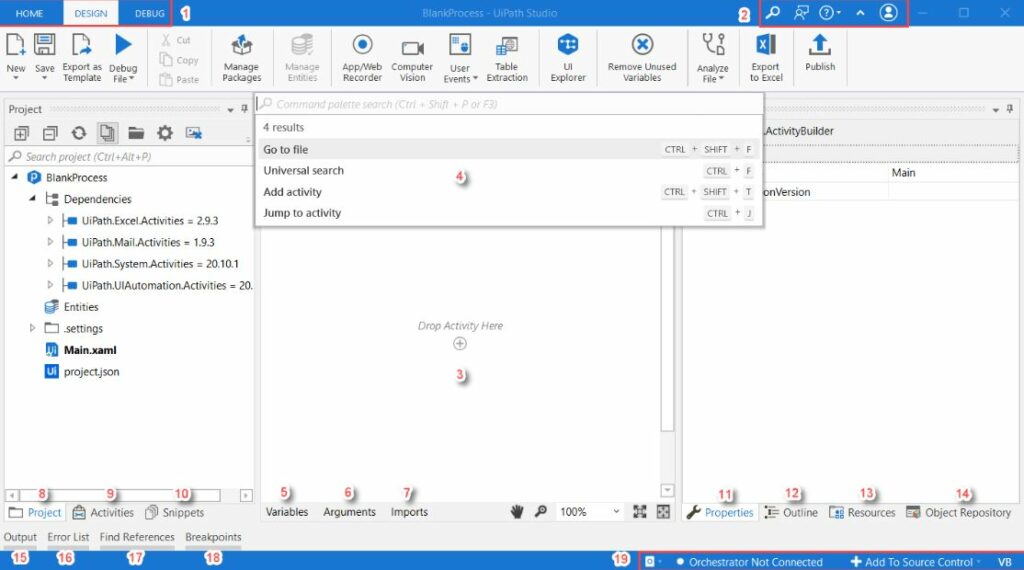Screen dimensions: 1024x570
Task: Select Entities in the project tree
Action: point(80,307)
